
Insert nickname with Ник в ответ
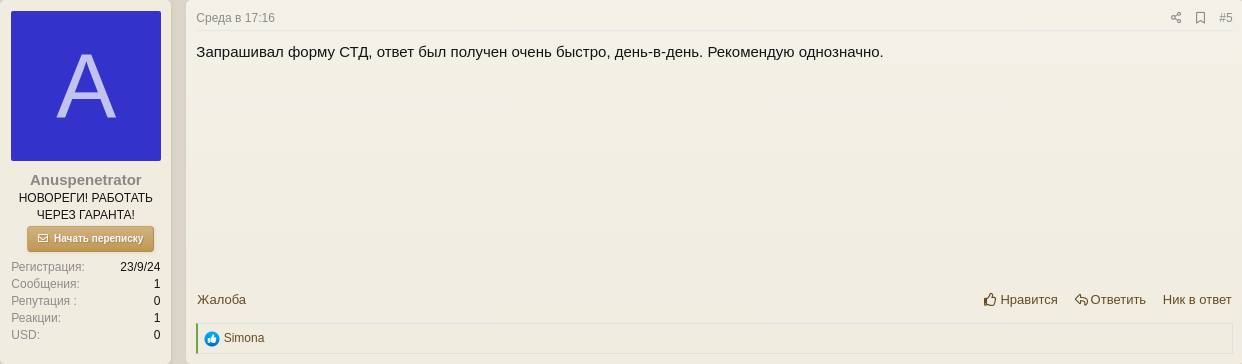click(1197, 299)
